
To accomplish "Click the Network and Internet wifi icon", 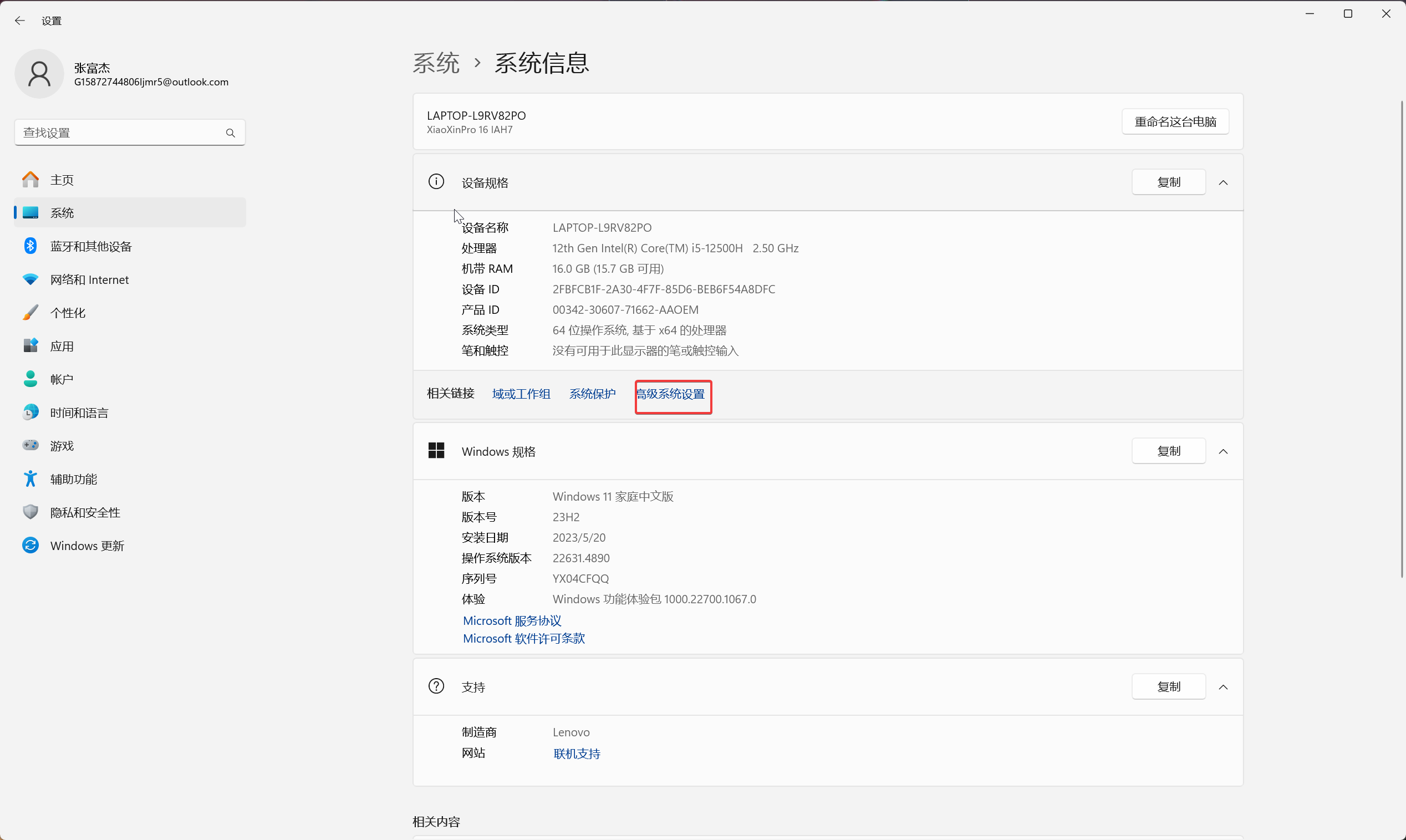I will pyautogui.click(x=30, y=279).
